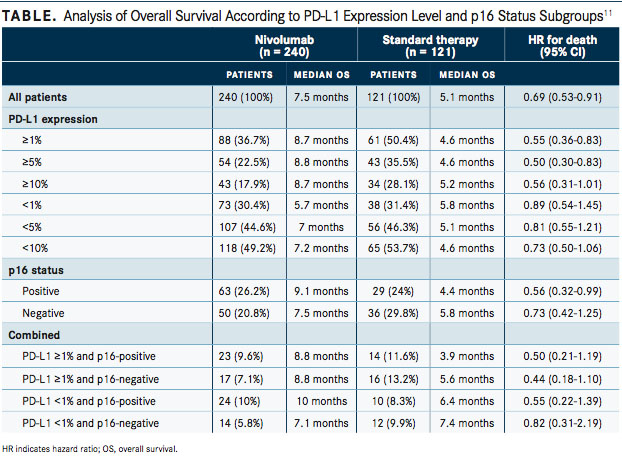This screenshot has height=456, width=622.
Task: Click the '43 (17.9%)' cell
Action: (x=244, y=184)
